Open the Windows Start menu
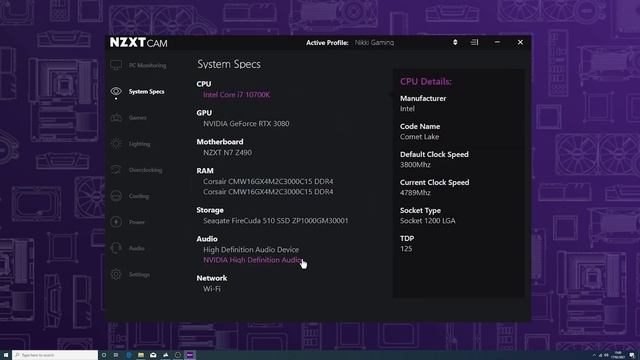640x360 pixels. (6, 355)
